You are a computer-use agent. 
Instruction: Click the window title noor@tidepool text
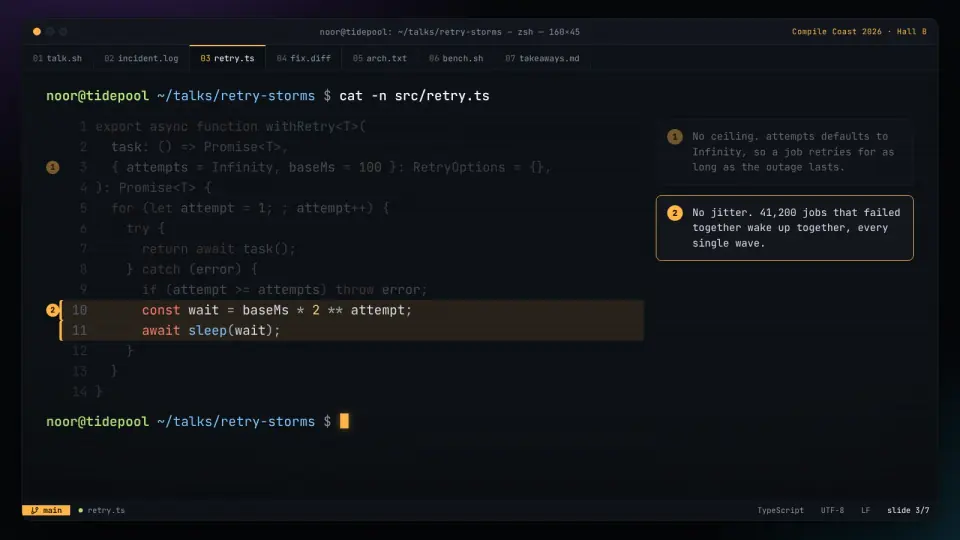[x=449, y=32]
